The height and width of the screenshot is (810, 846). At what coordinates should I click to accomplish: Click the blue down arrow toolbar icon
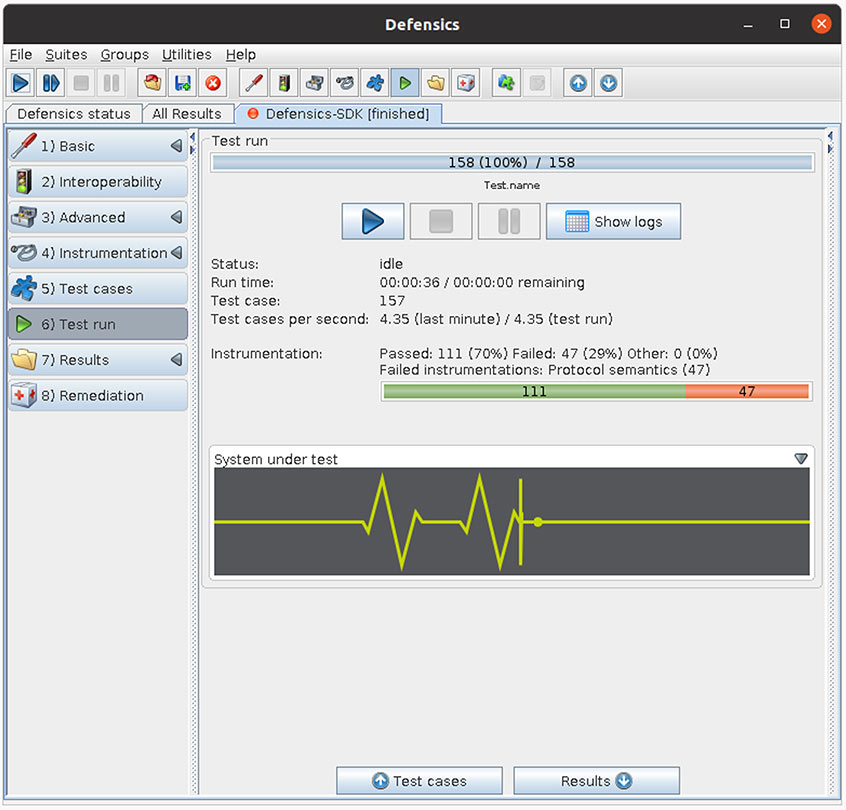pos(608,83)
